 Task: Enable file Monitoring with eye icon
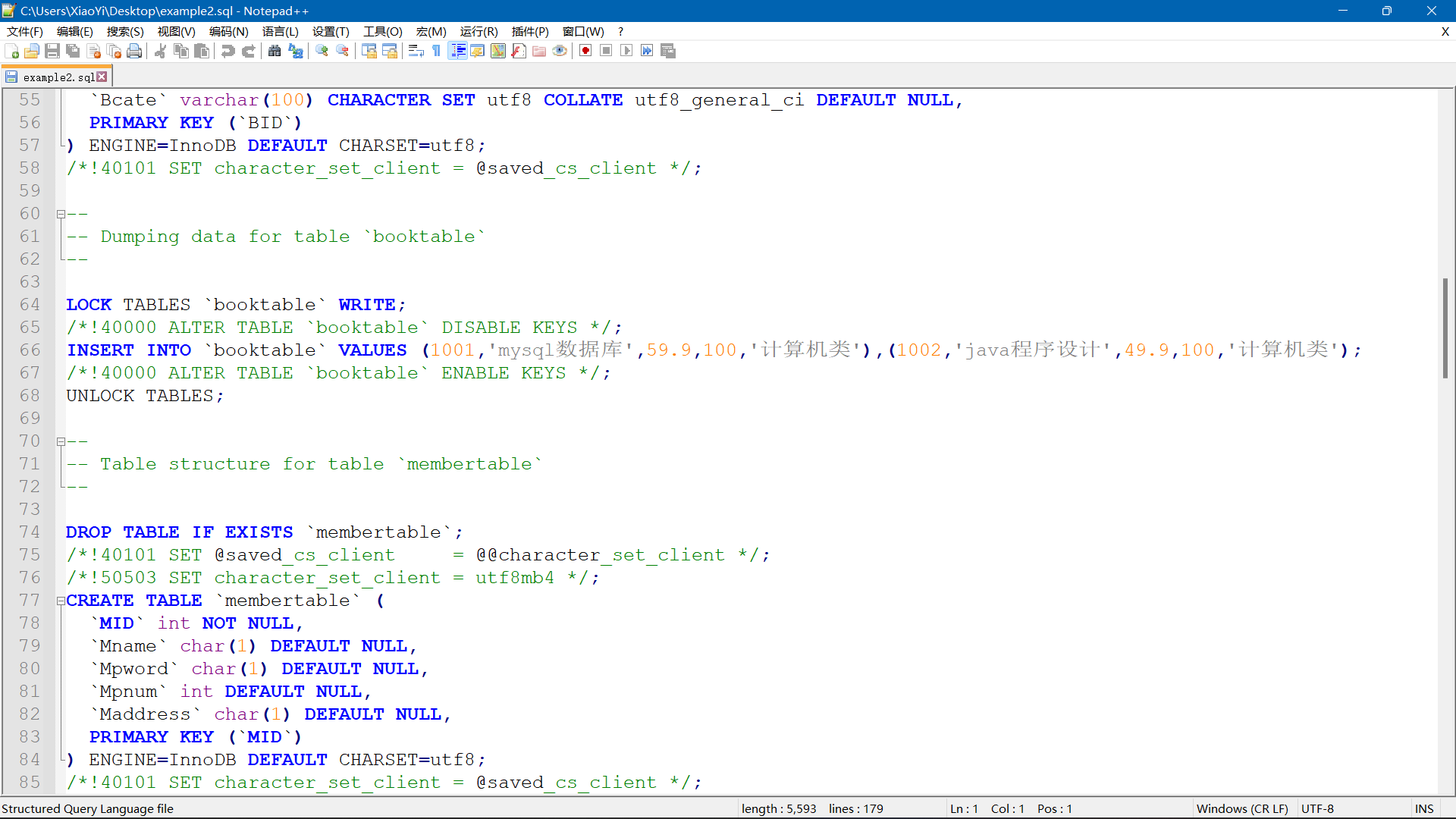coord(560,51)
